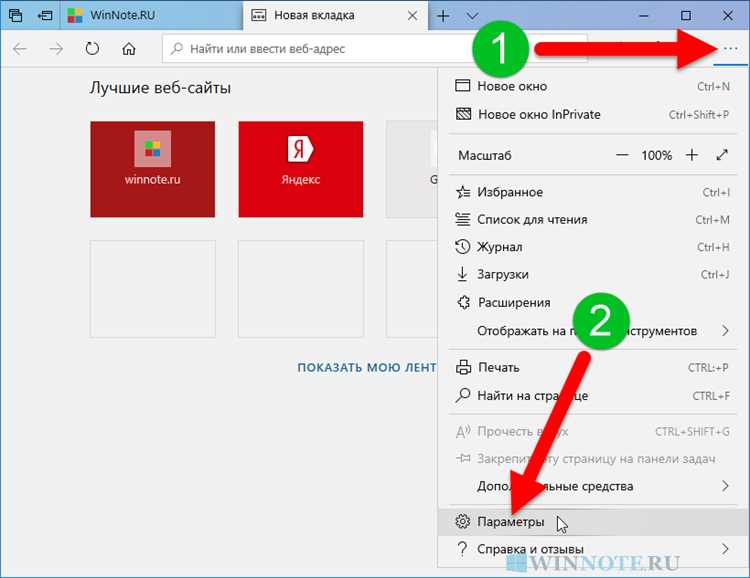Image resolution: width=750 pixels, height=578 pixels.
Task: Choose Найти на странице
Action: click(x=593, y=396)
